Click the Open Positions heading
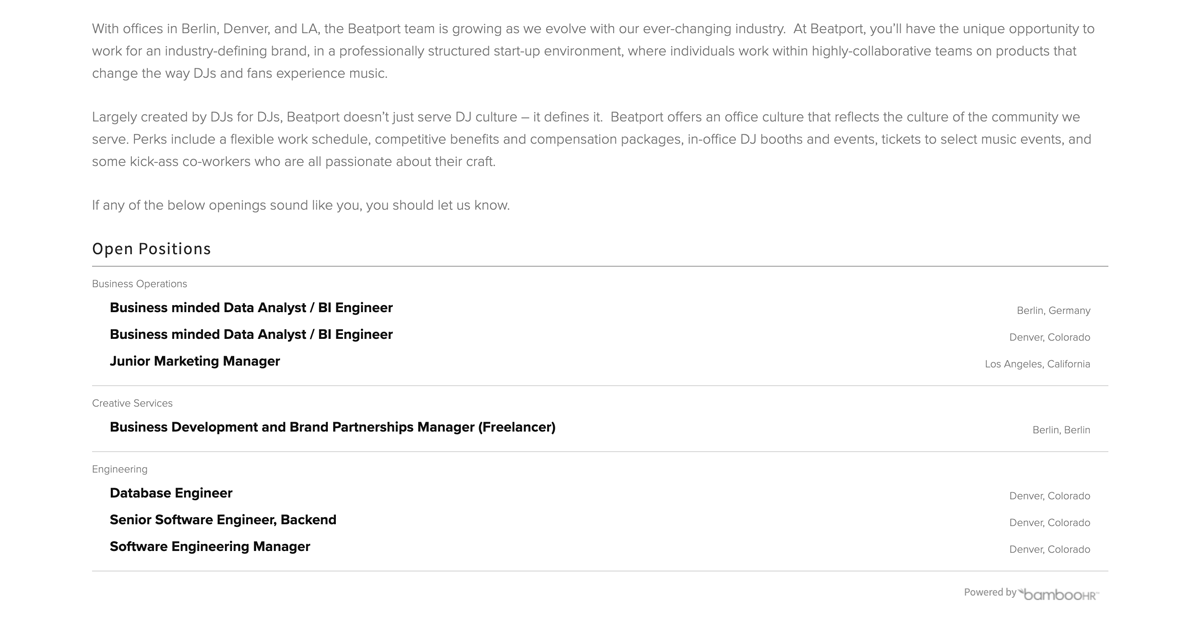The height and width of the screenshot is (639, 1200). [151, 249]
